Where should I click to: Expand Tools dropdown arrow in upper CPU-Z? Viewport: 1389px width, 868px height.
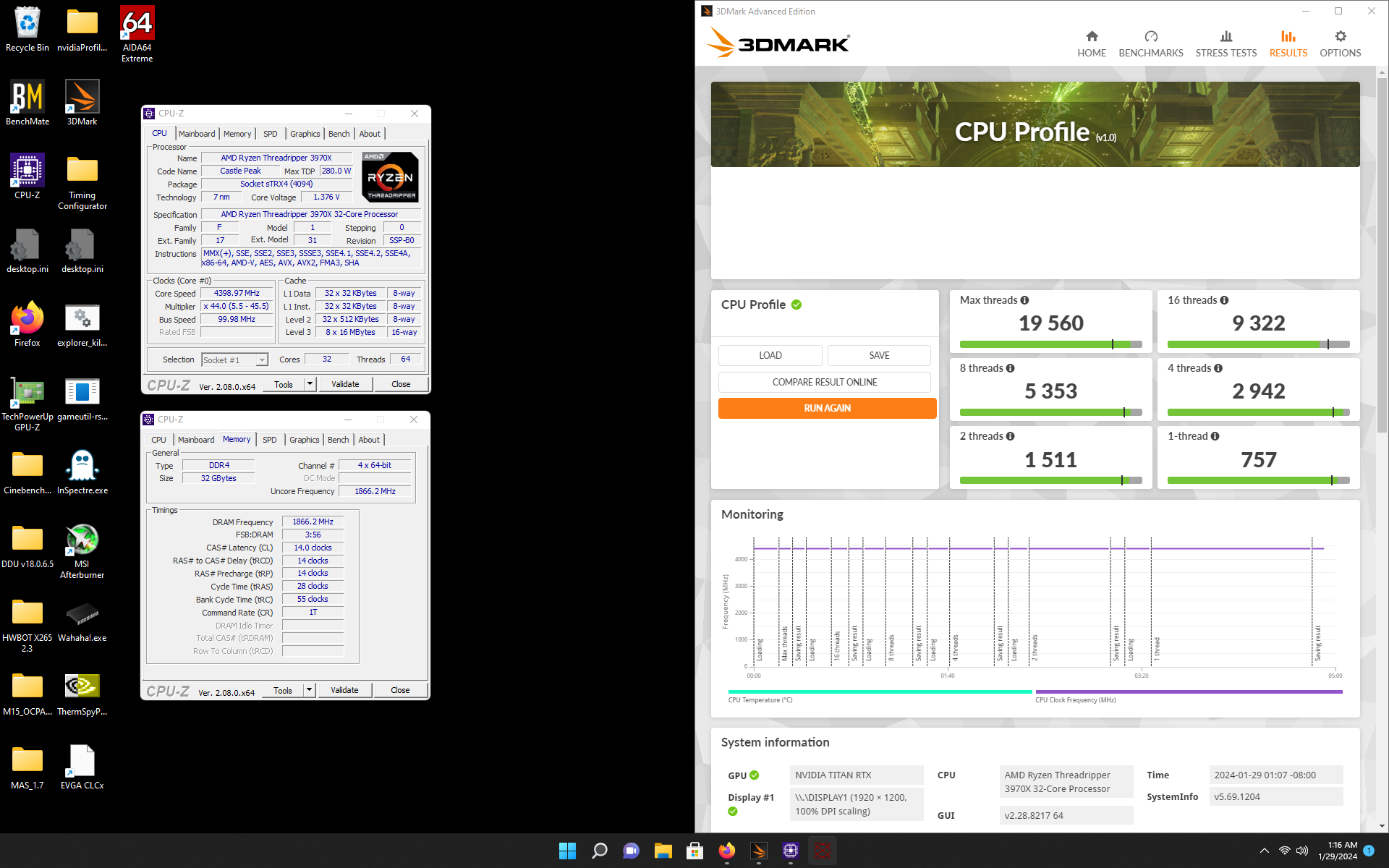310,384
